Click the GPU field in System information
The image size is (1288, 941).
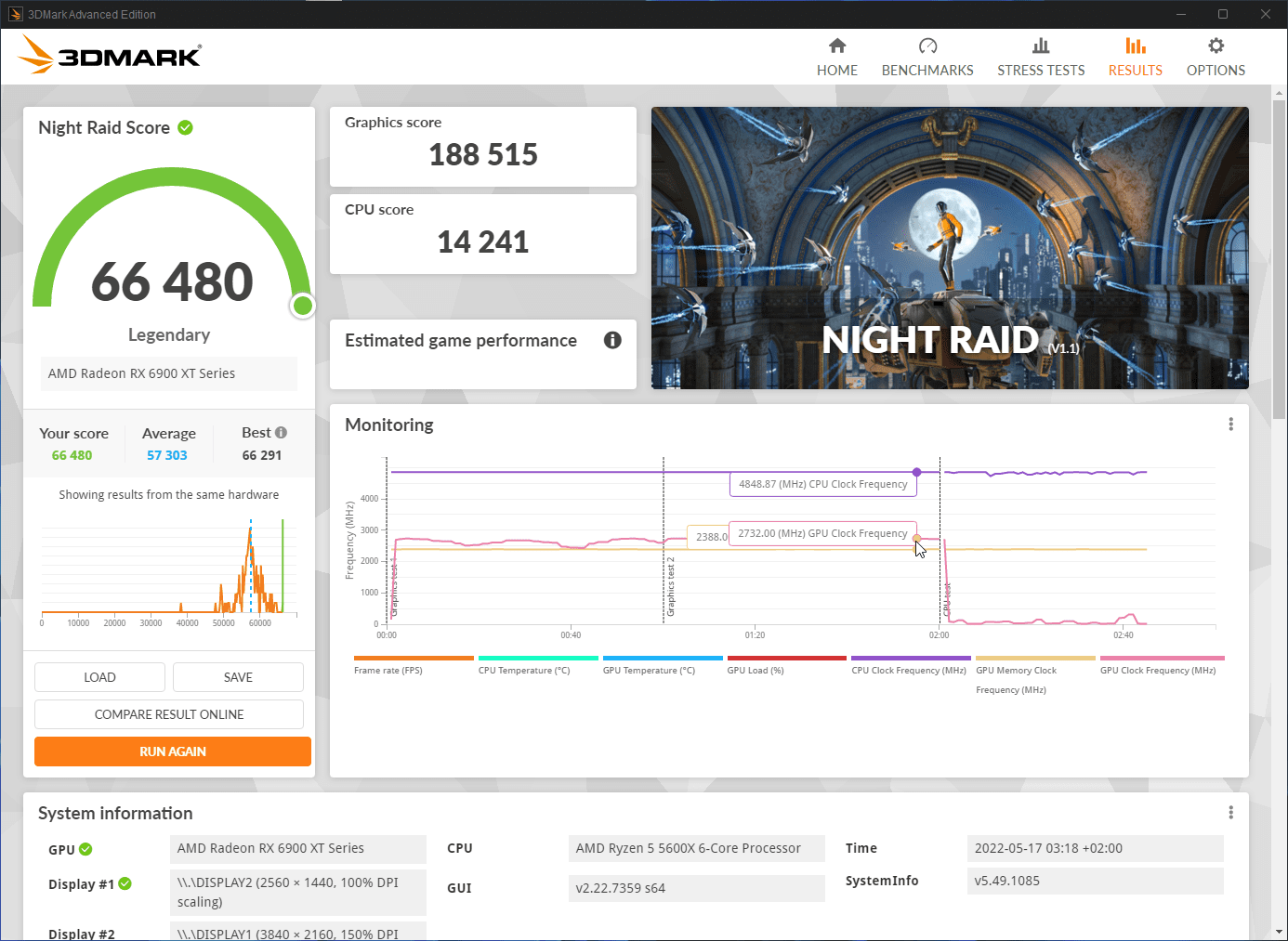click(x=298, y=848)
